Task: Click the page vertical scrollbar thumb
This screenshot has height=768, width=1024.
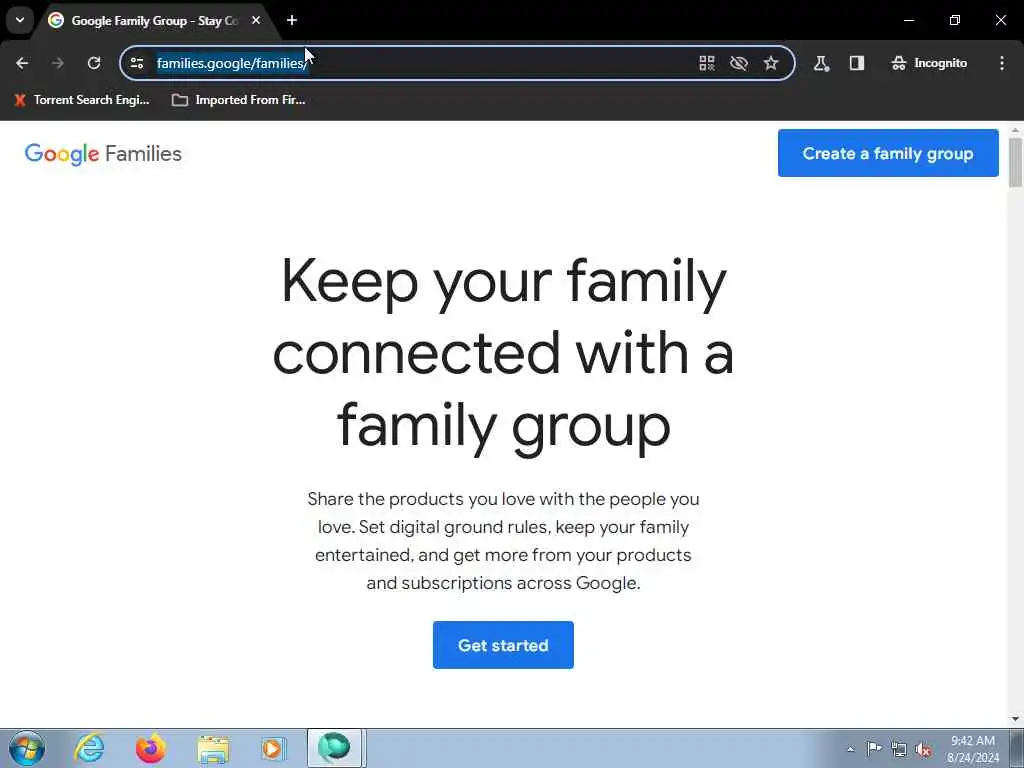Action: coord(1015,162)
